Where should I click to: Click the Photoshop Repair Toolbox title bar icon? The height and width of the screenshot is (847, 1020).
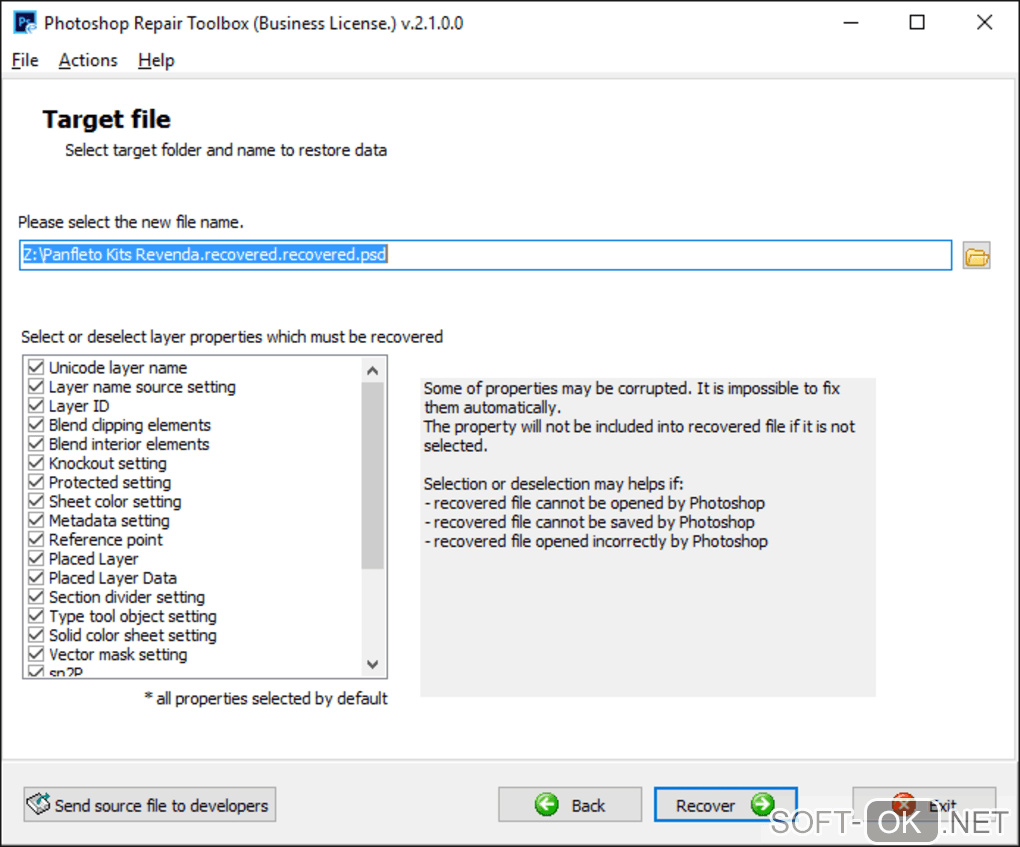[25, 23]
